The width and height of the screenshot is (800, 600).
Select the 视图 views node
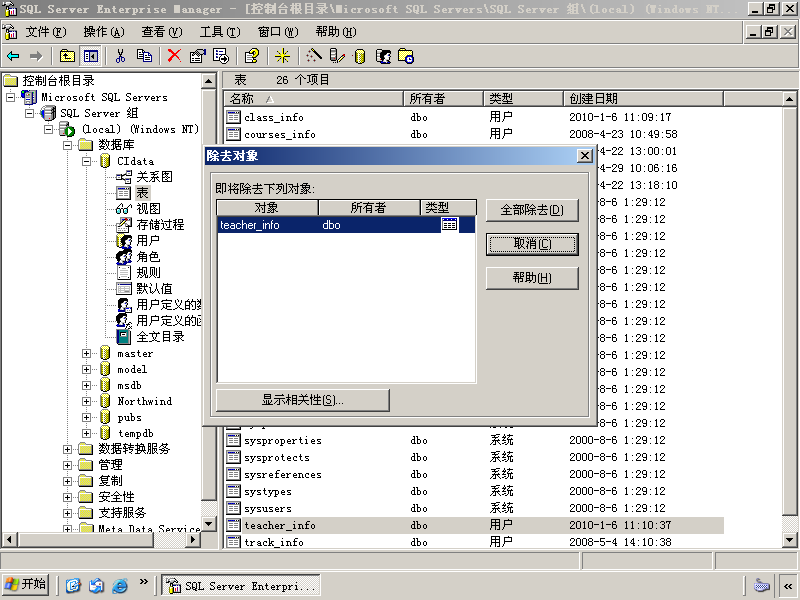tap(148, 209)
